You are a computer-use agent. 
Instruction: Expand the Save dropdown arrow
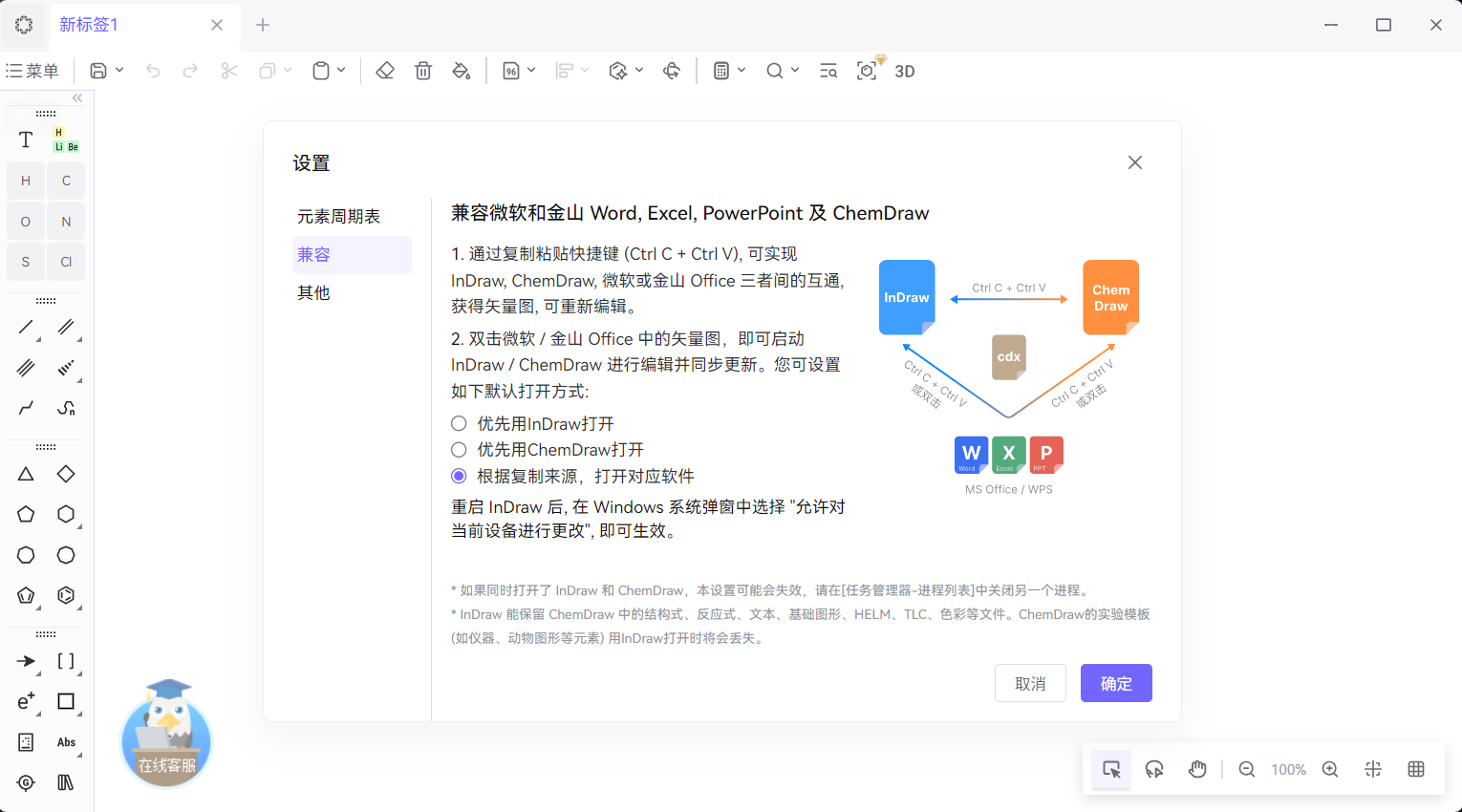click(119, 71)
